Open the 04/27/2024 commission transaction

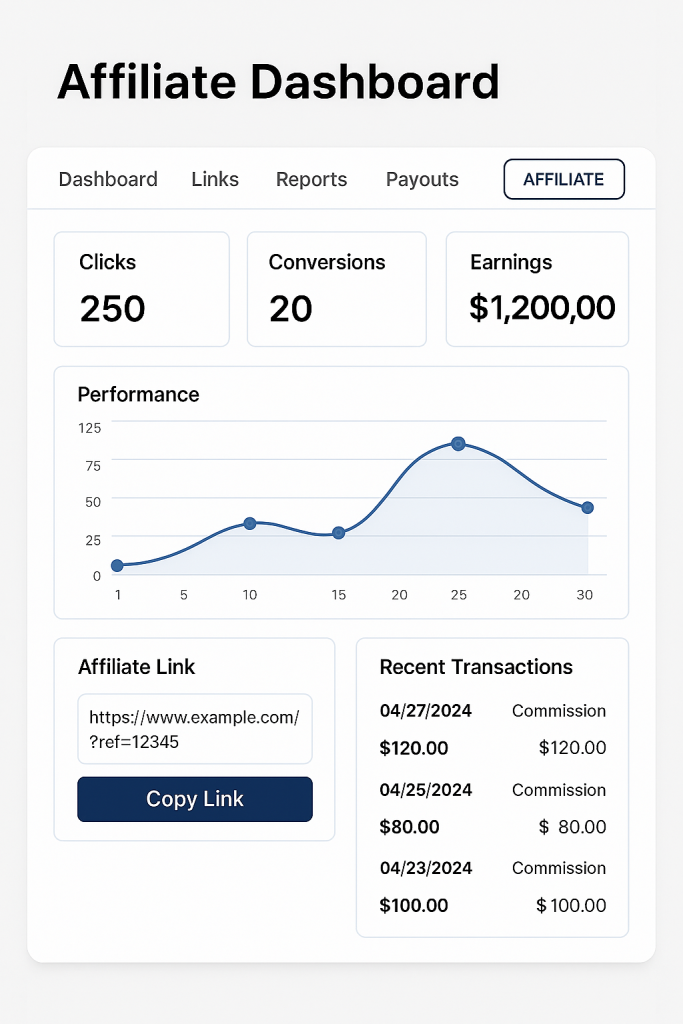click(492, 729)
